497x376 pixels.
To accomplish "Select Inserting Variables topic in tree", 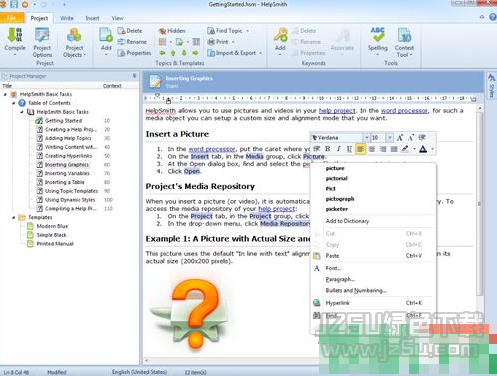I will (x=67, y=173).
